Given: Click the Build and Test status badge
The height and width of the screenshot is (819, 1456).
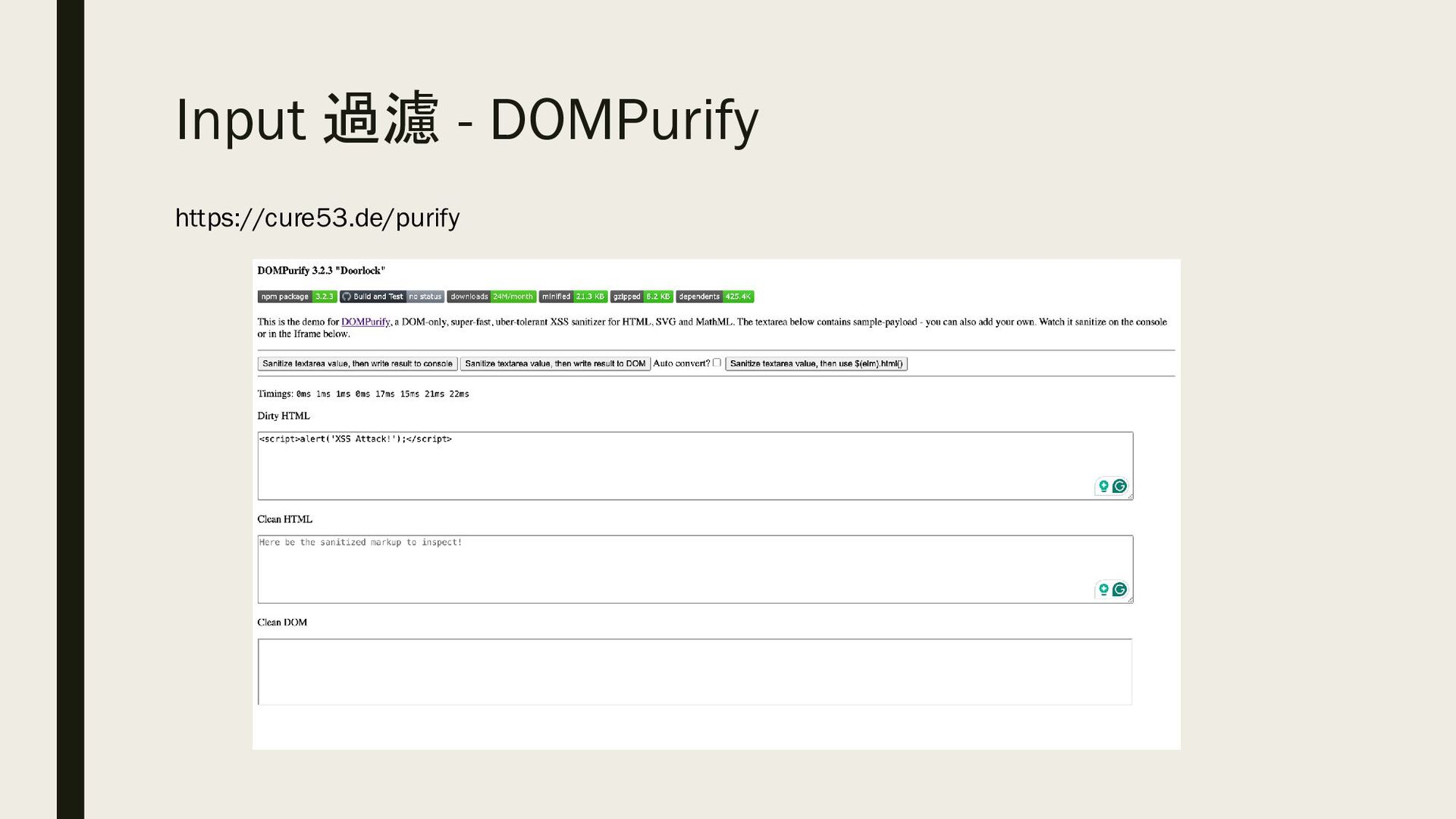Looking at the screenshot, I should 392,297.
